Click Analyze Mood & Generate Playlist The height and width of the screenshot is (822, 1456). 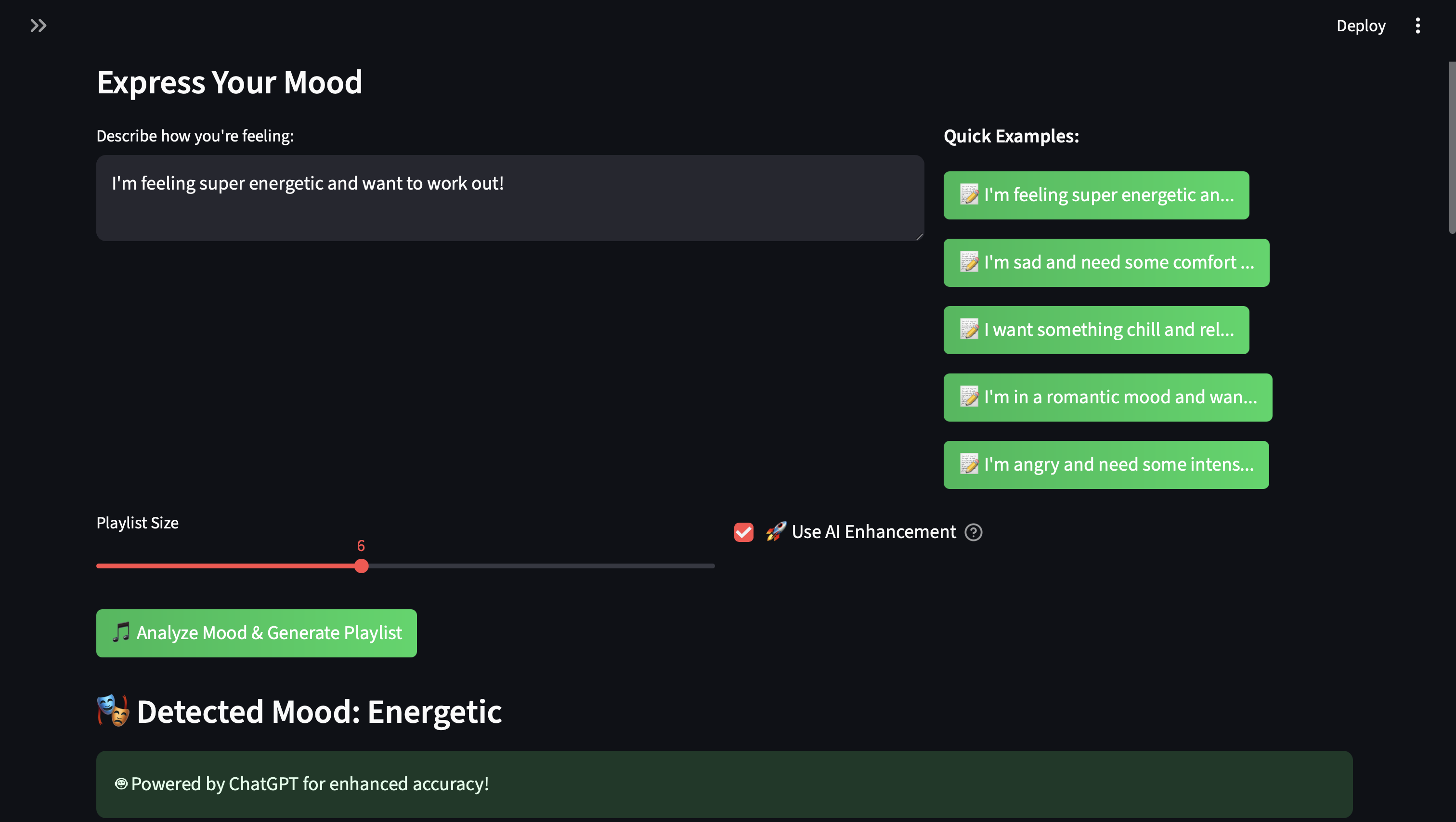256,633
